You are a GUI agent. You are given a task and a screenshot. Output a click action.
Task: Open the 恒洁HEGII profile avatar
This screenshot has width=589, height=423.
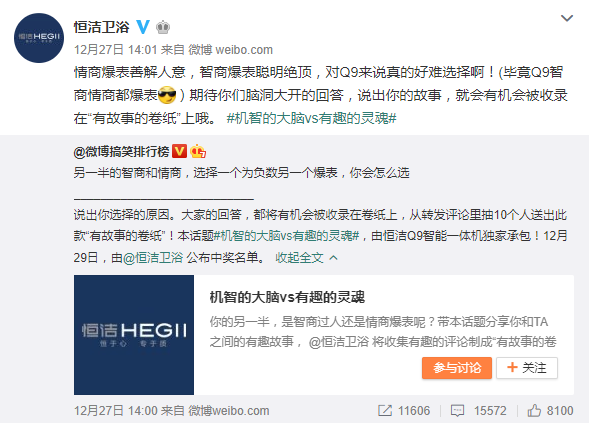39,38
